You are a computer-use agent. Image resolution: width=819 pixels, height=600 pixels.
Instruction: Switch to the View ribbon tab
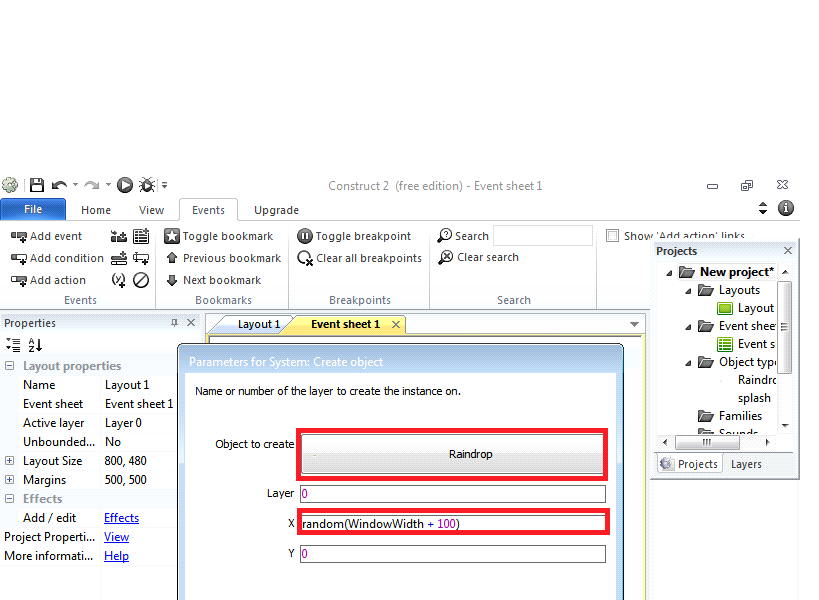tap(151, 210)
